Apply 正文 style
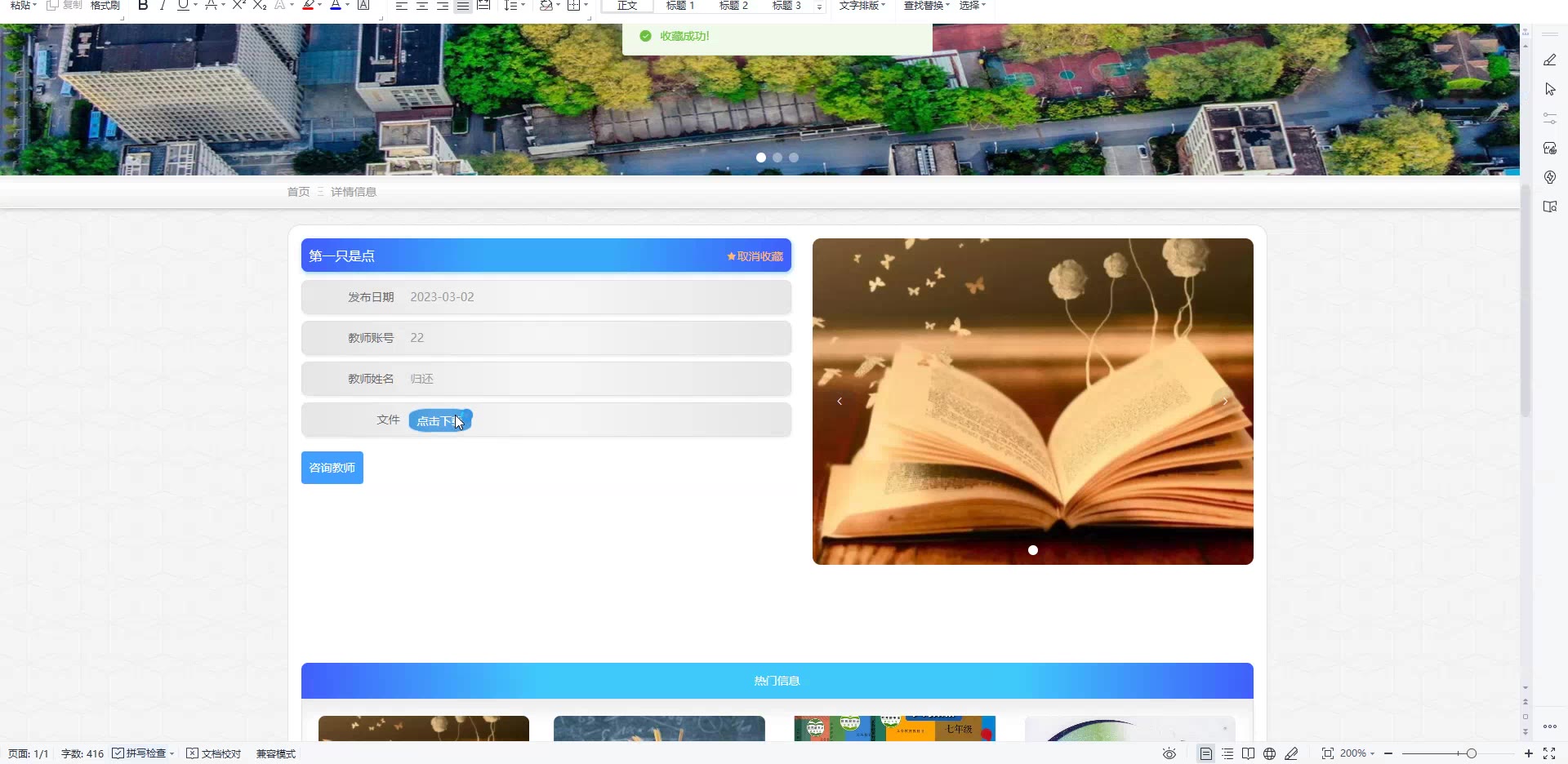The image size is (1568, 764). pos(627,5)
